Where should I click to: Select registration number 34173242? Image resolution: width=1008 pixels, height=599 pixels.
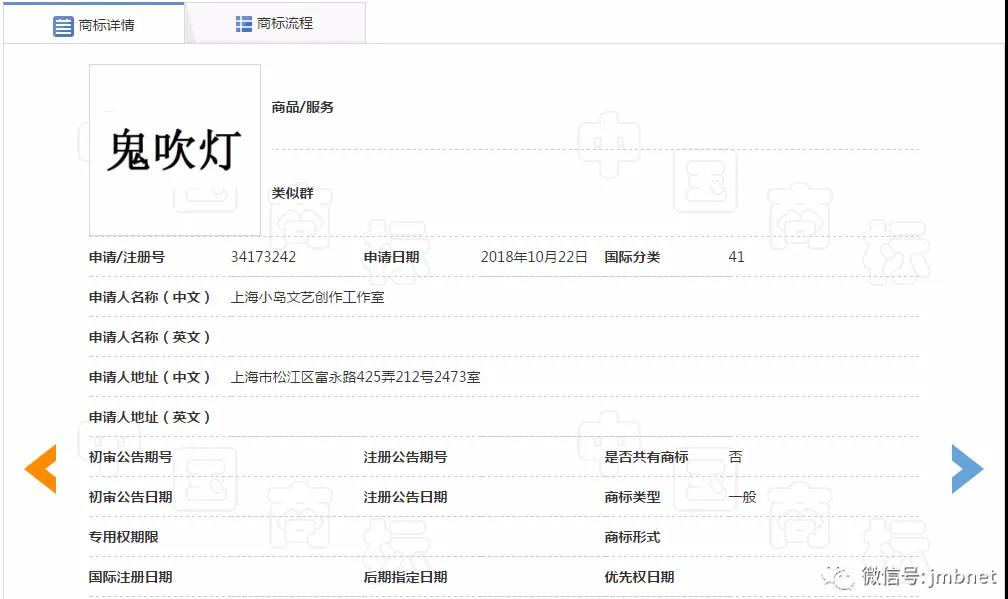coord(264,257)
